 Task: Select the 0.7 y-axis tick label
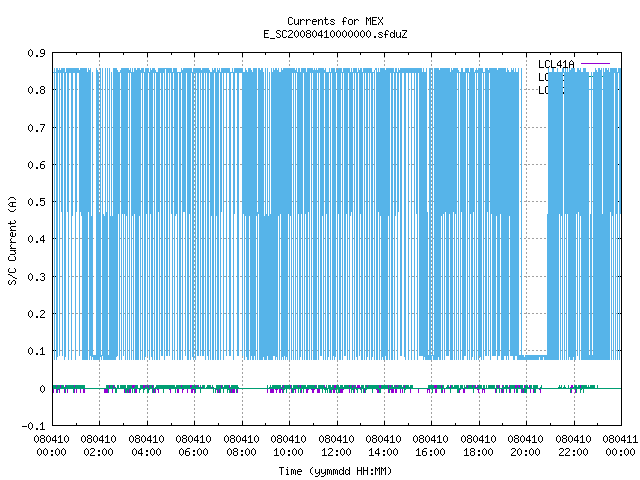coord(36,128)
